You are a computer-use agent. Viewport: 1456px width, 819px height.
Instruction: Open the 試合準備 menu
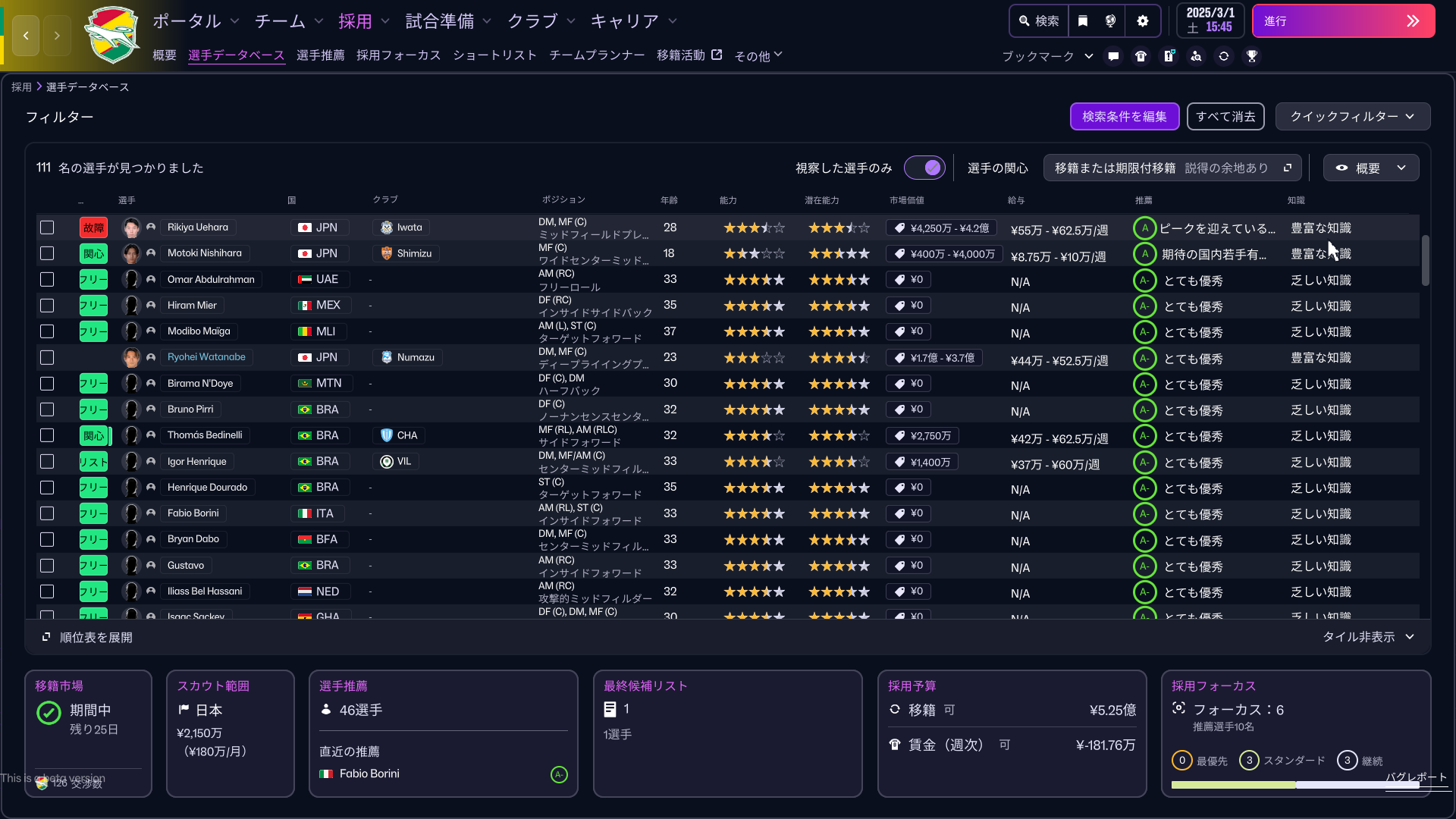(448, 21)
